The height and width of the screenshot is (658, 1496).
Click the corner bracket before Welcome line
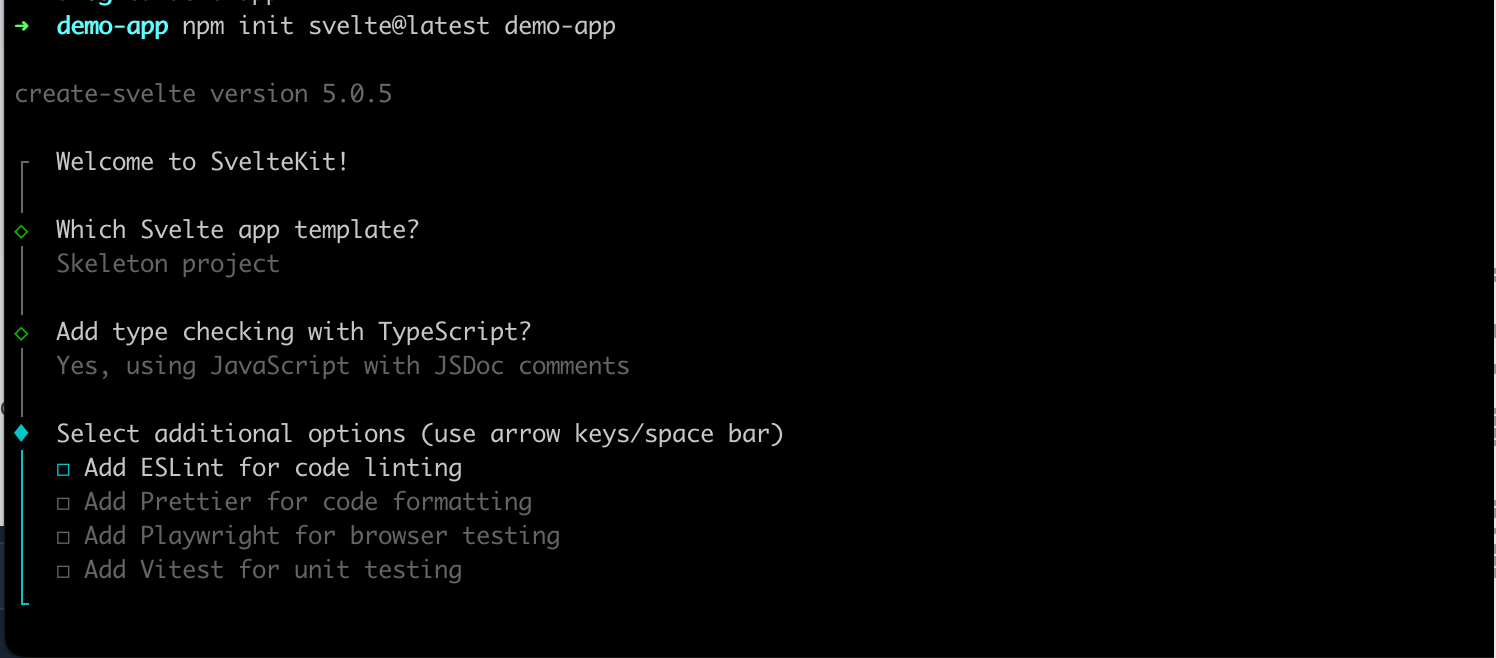tap(24, 165)
